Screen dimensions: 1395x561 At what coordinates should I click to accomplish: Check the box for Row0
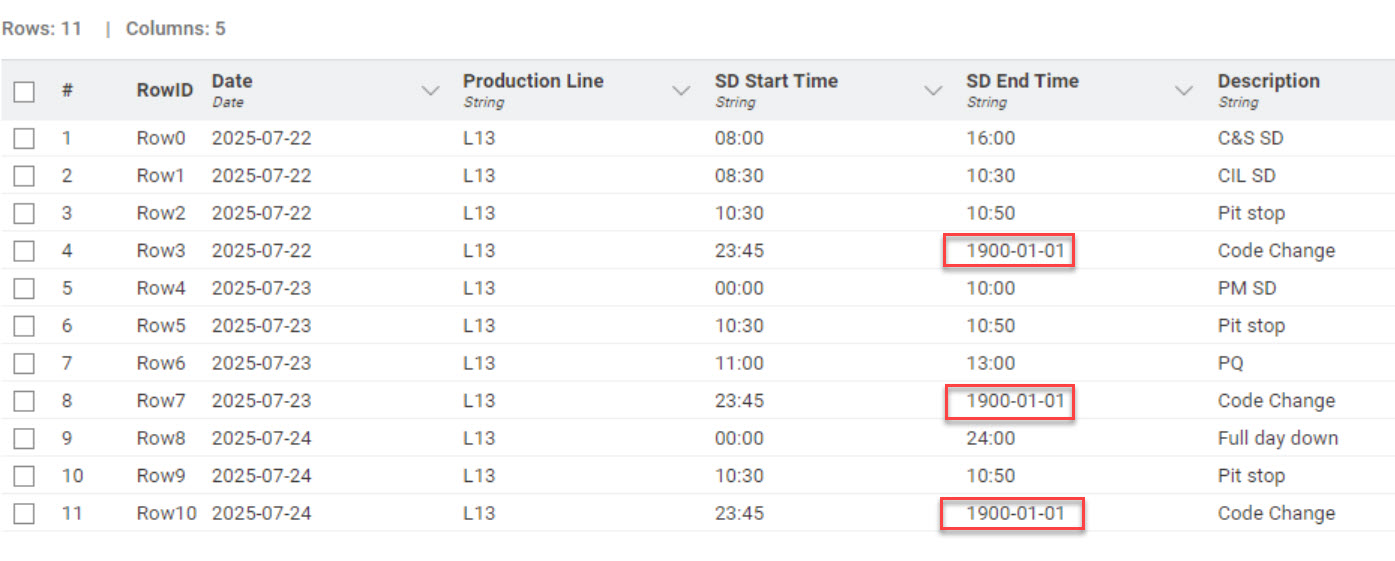click(24, 138)
